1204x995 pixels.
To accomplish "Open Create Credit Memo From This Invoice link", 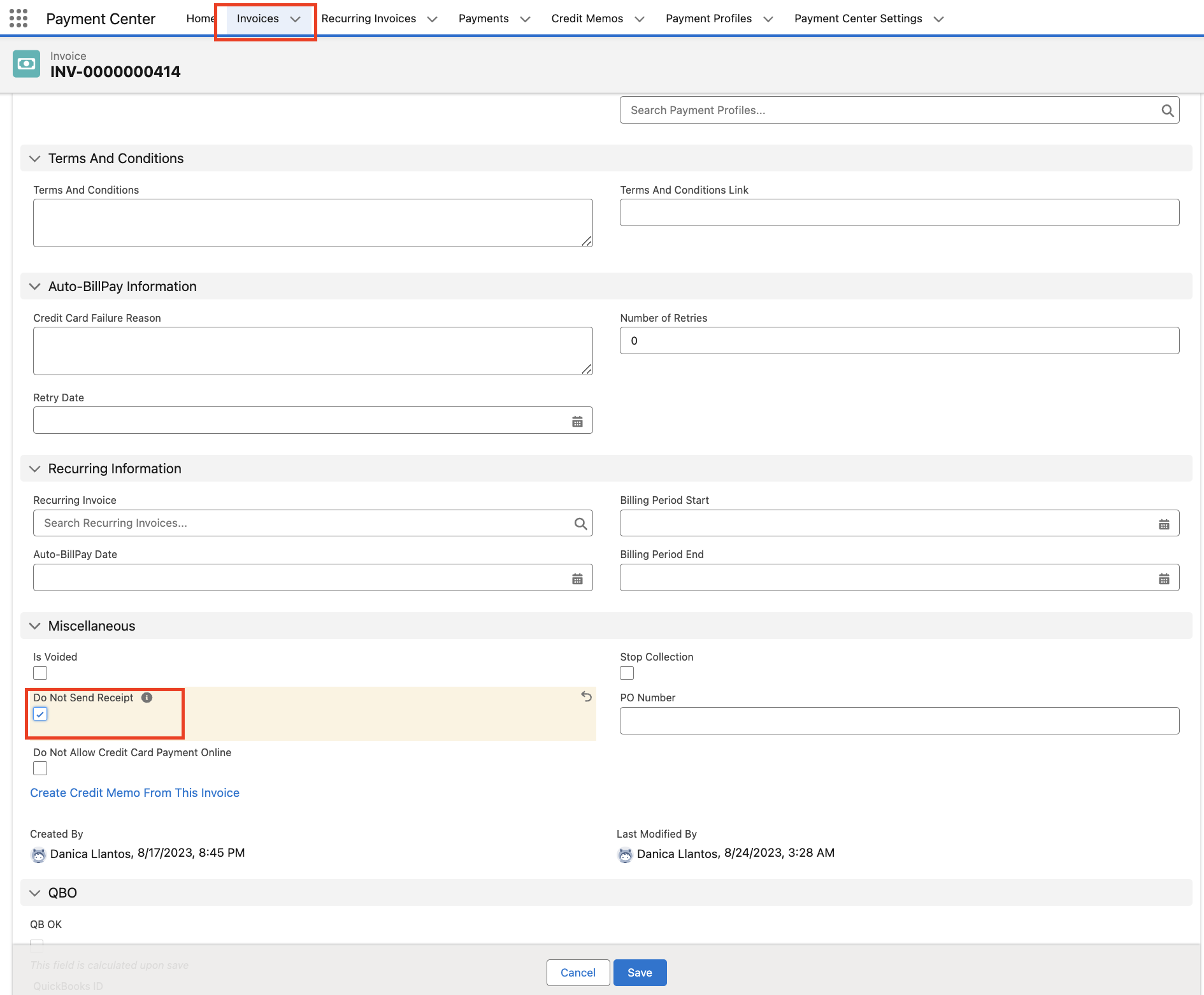I will pos(134,792).
